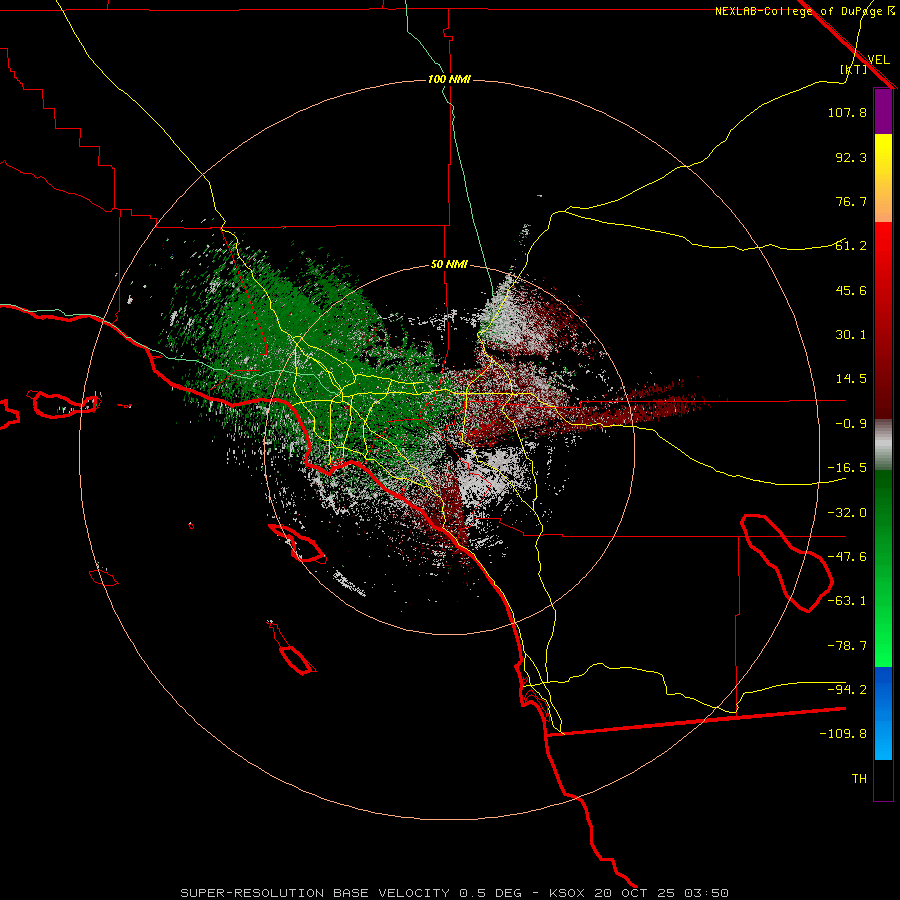The image size is (900, 900).
Task: Click the -47.6 color scale value
Action: (847, 557)
